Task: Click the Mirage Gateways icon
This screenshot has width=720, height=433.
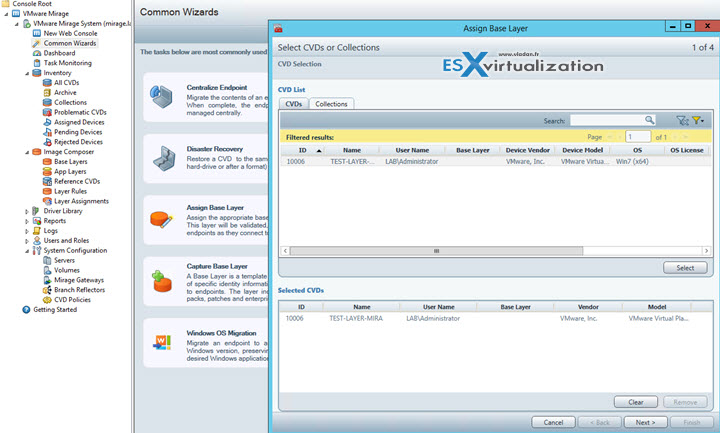Action: pos(47,280)
